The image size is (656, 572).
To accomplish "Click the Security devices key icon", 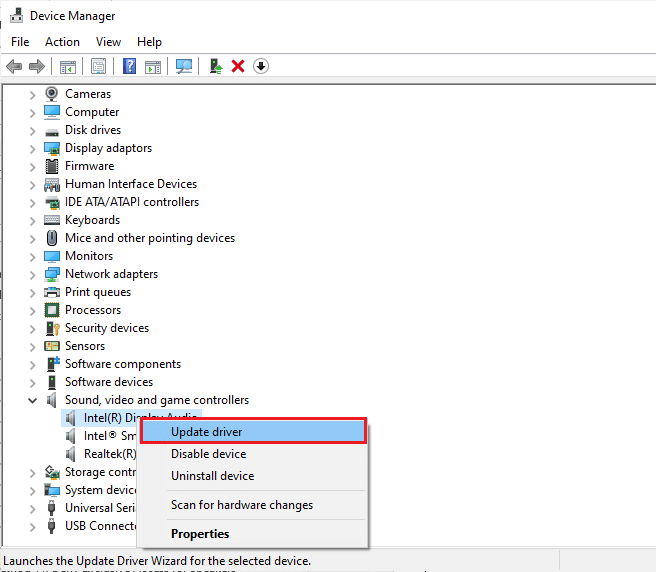I will 52,328.
